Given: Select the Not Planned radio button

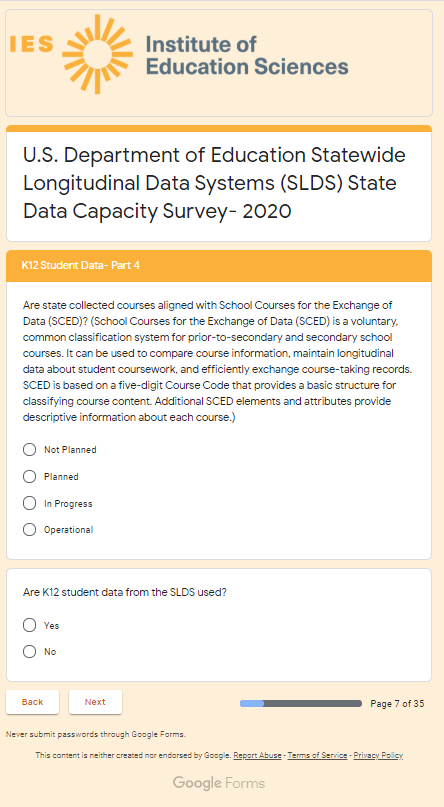Looking at the screenshot, I should click(x=30, y=450).
